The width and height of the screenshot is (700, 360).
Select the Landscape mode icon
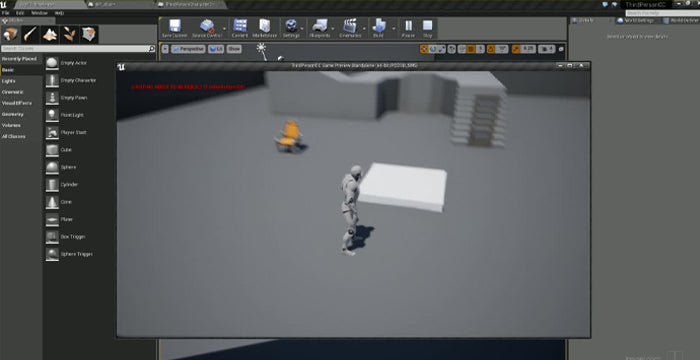50,34
